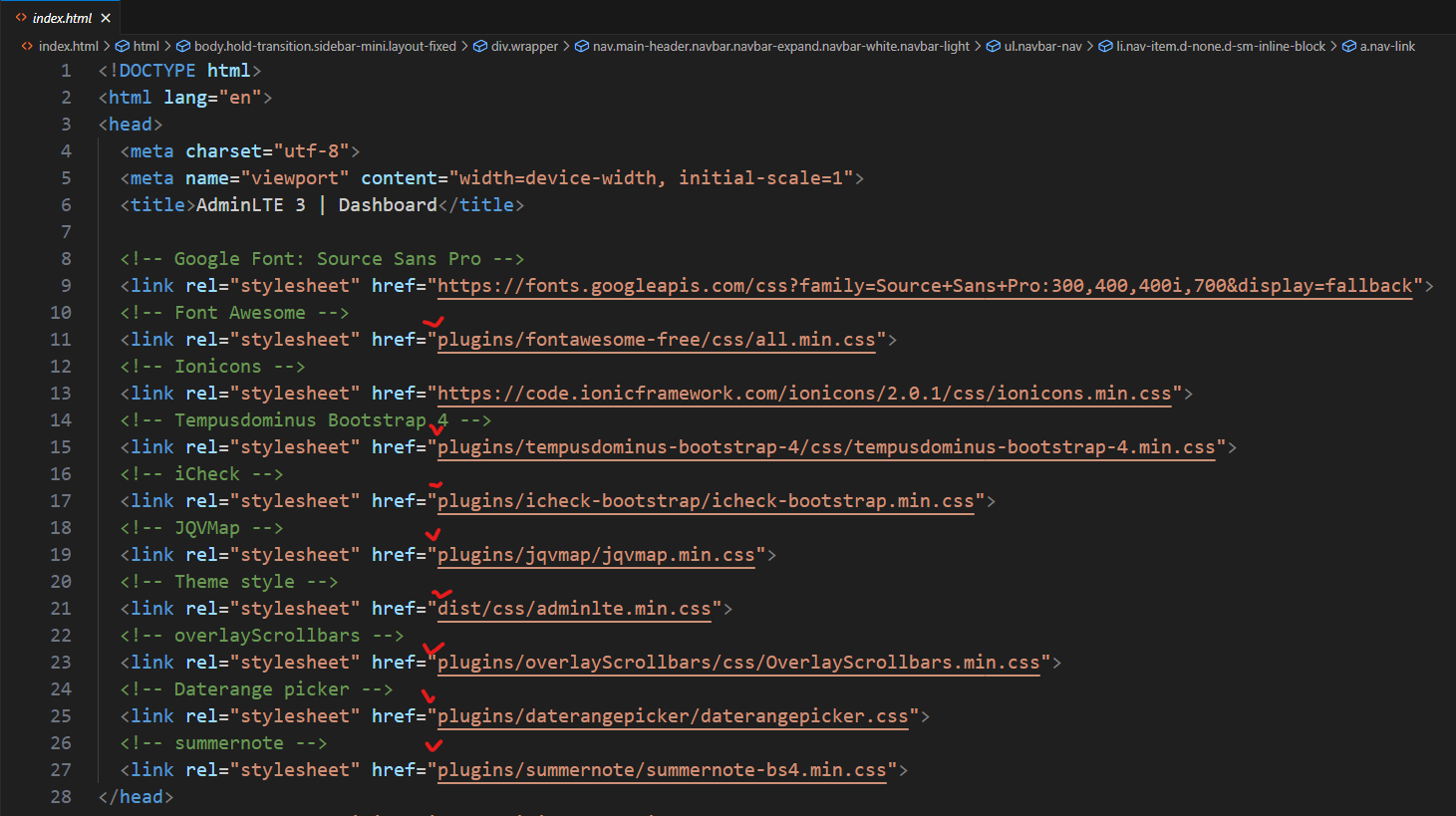Click the cube icon before html breadcrumb
Screen dimensions: 1456x816
point(123,46)
